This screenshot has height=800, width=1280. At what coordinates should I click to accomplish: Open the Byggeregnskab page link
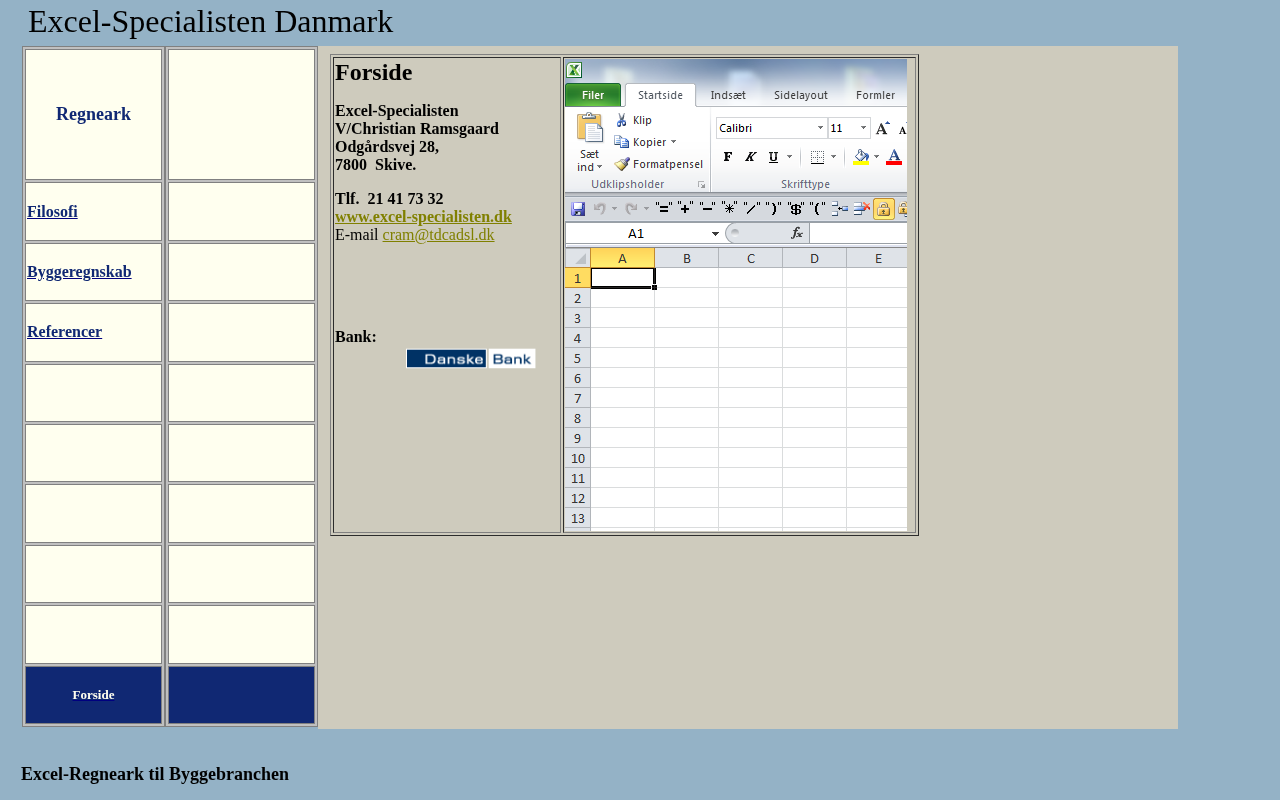coord(79,271)
